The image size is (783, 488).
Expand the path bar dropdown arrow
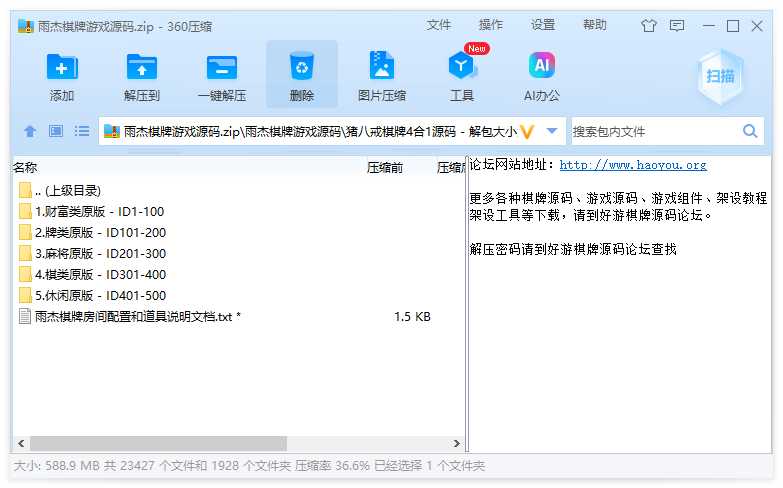[x=552, y=131]
